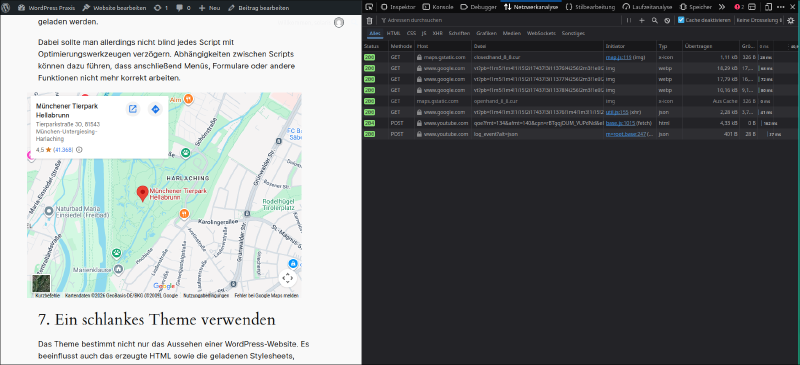Image resolution: width=800 pixels, height=365 pixels.
Task: Sort by the Status column header
Action: pos(375,46)
